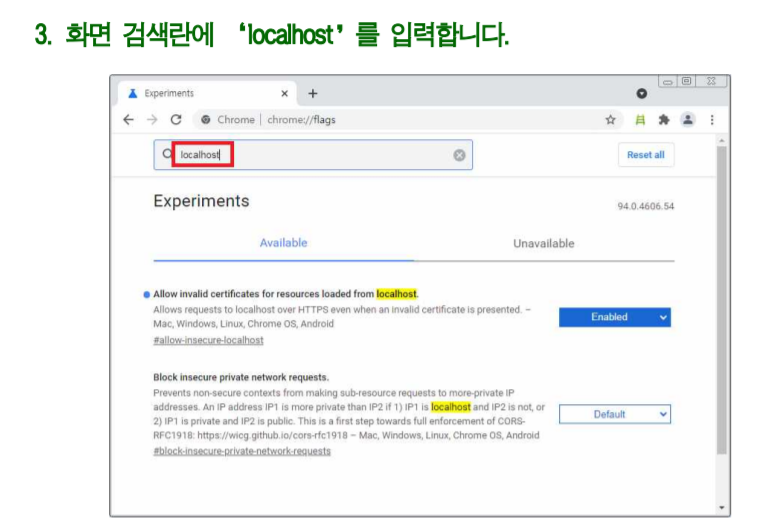Click the version number 94.0.4606.54
Screen dimensions: 778x529
646,206
